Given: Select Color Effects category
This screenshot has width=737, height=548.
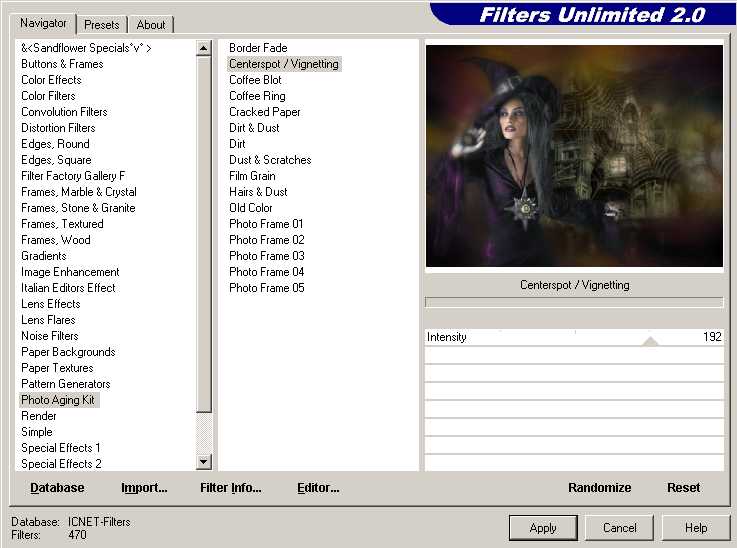Looking at the screenshot, I should point(51,80).
